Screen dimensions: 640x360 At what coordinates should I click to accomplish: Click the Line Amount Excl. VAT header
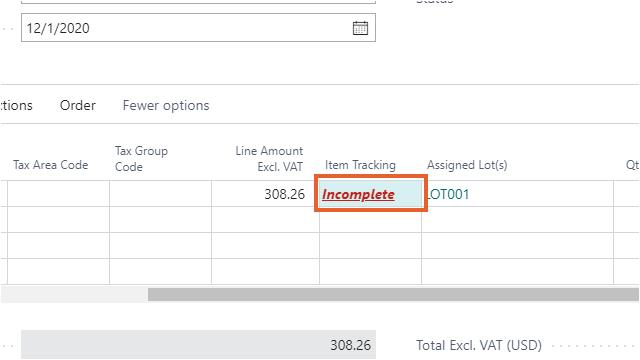click(x=269, y=159)
